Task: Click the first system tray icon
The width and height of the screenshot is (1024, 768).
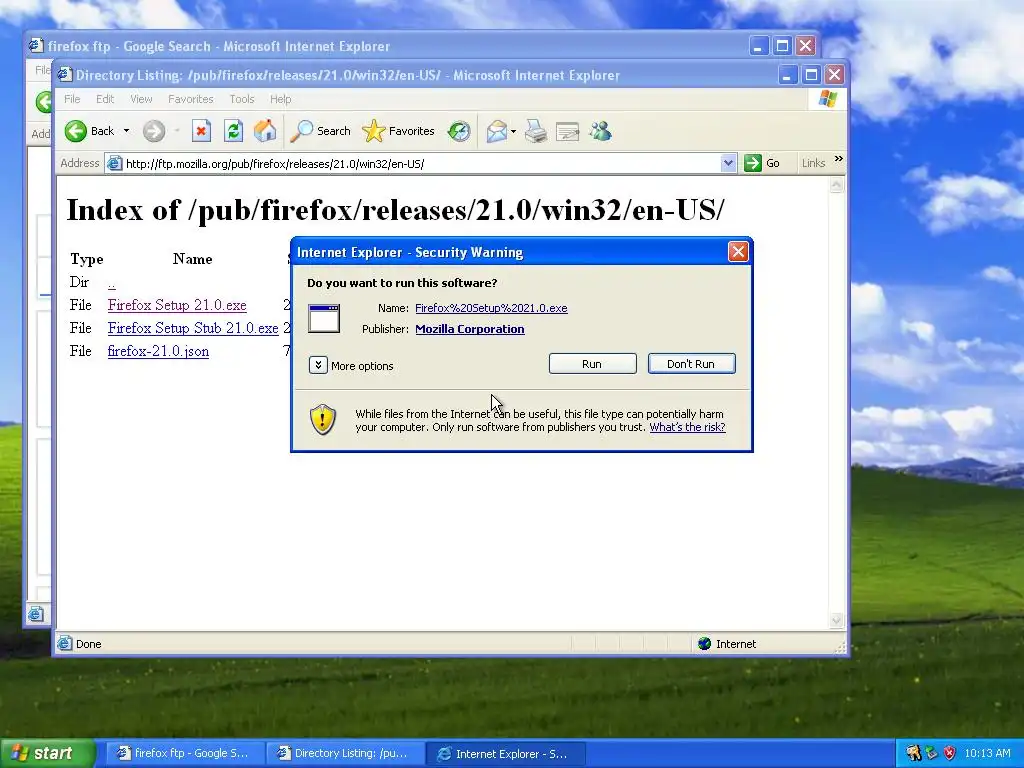Action: click(x=913, y=753)
